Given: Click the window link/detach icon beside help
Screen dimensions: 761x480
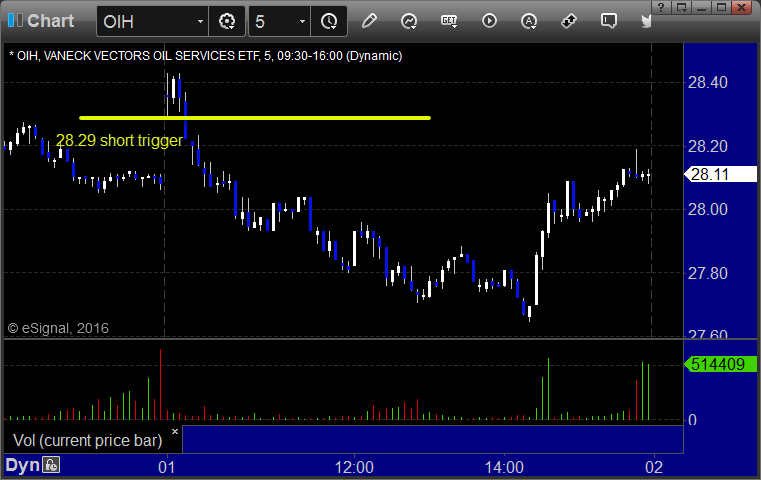Looking at the screenshot, I should 681,7.
